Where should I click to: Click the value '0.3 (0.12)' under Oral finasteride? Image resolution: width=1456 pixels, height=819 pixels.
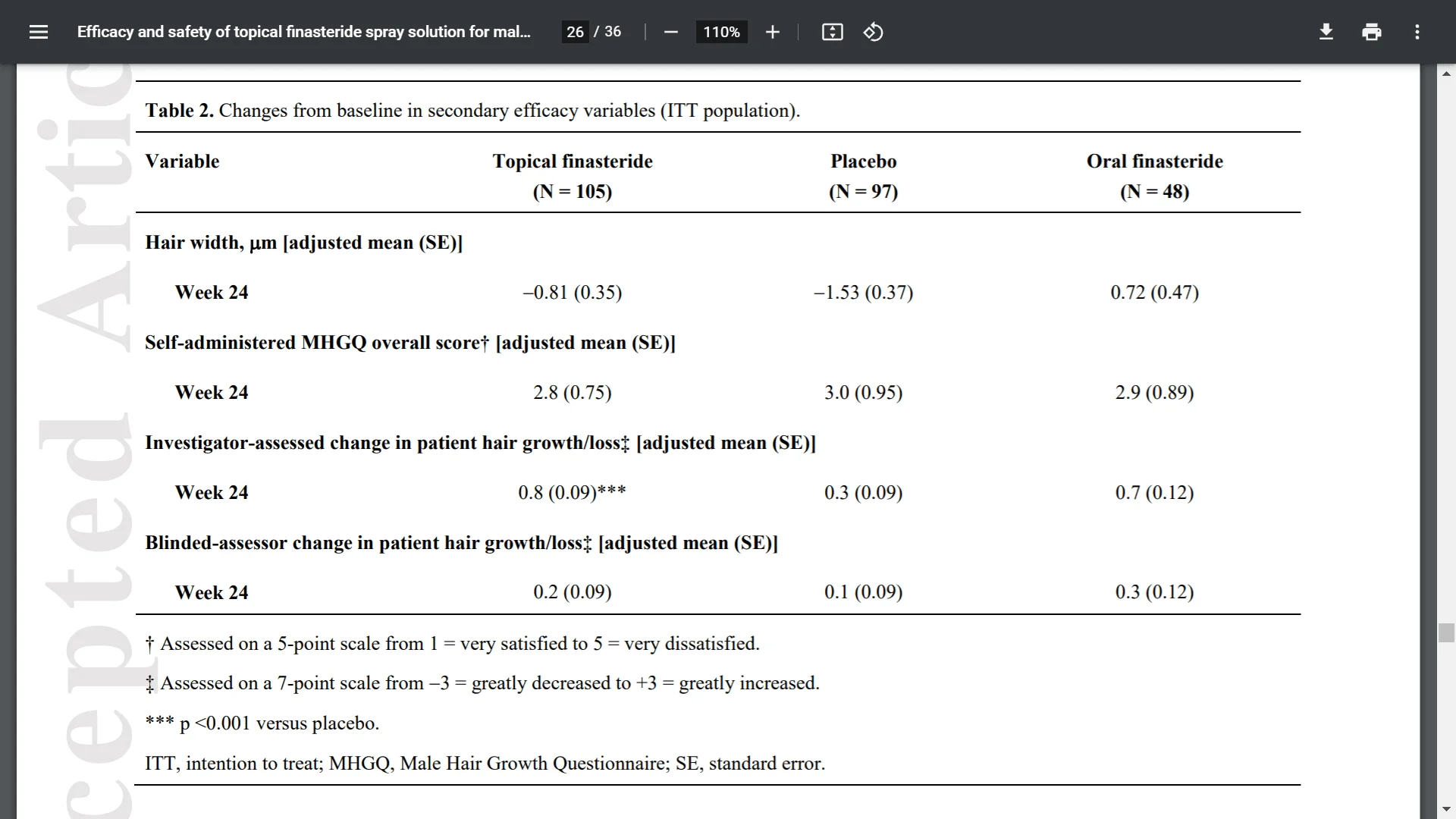(1154, 592)
